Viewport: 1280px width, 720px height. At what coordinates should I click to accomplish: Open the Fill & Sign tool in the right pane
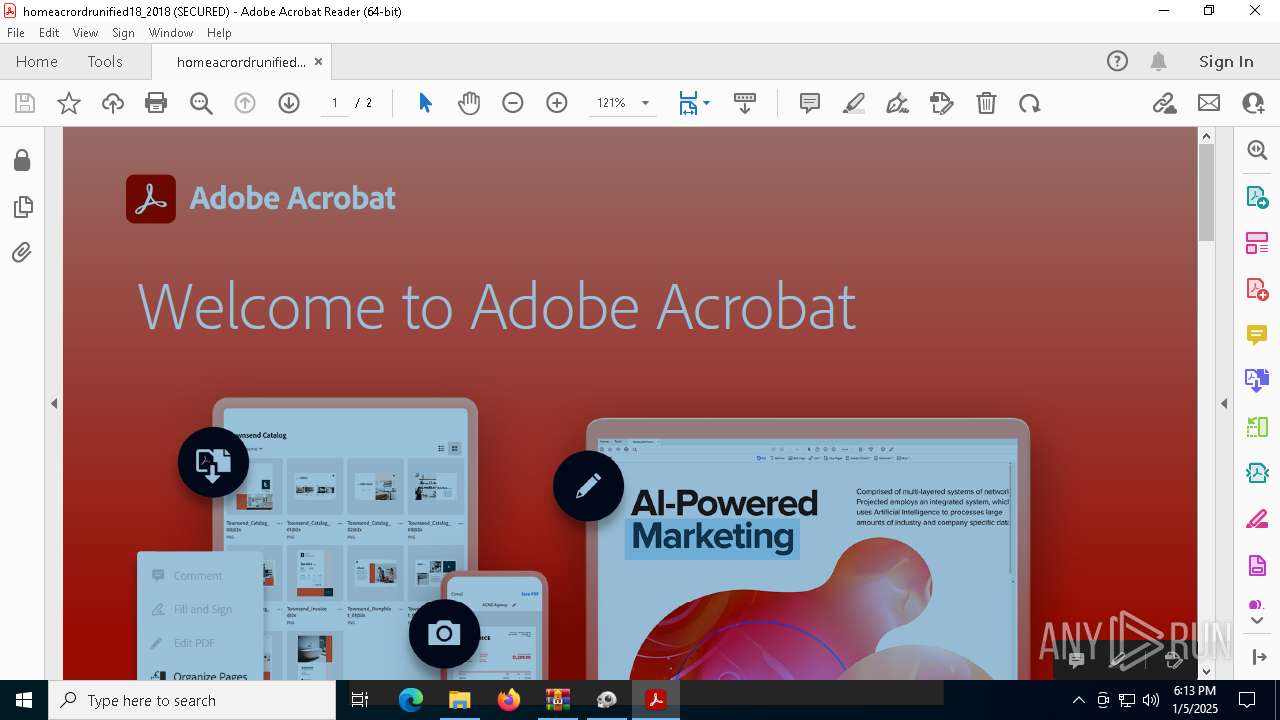(x=1257, y=519)
